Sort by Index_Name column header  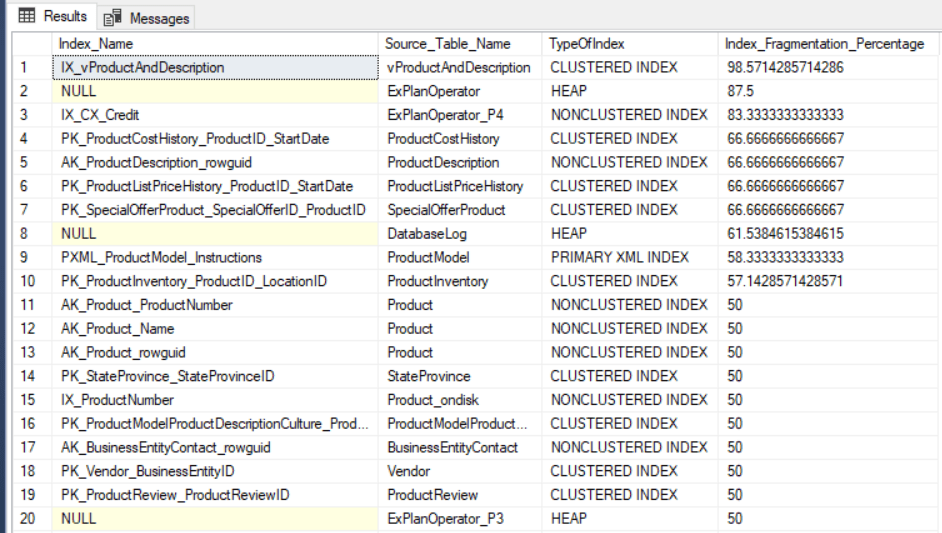coord(215,44)
